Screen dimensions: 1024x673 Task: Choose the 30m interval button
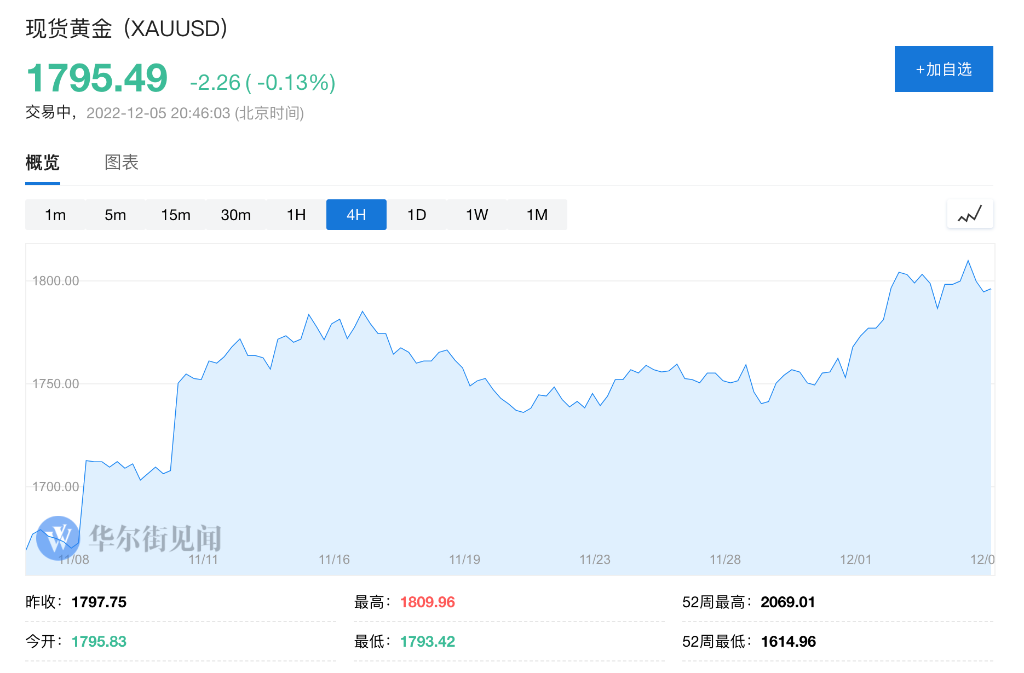tap(236, 215)
